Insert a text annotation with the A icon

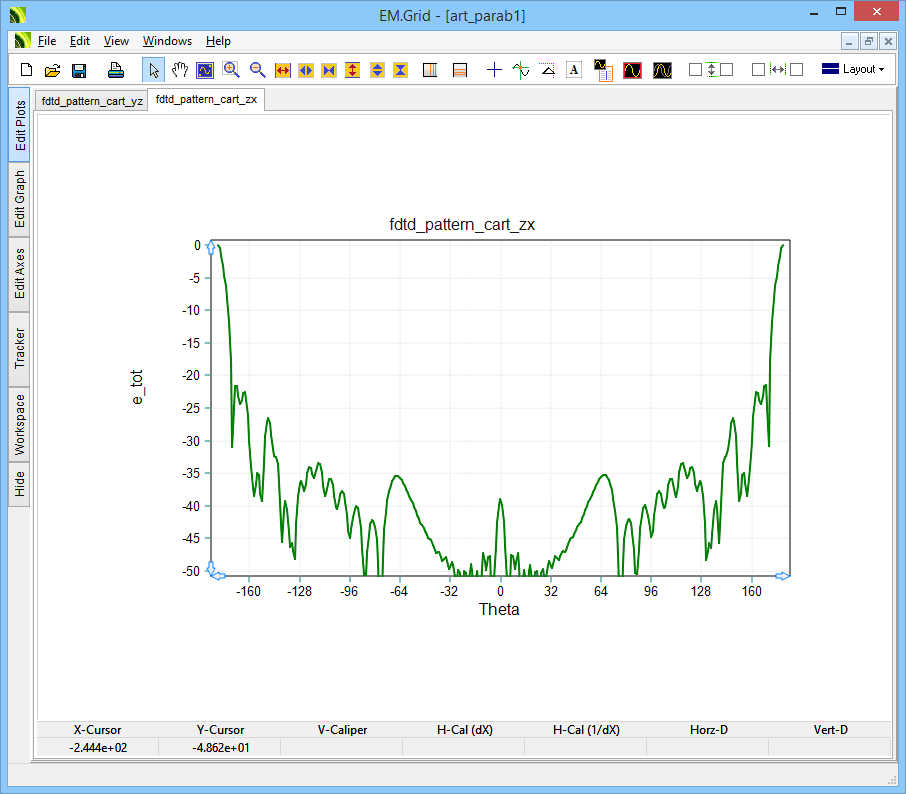574,70
